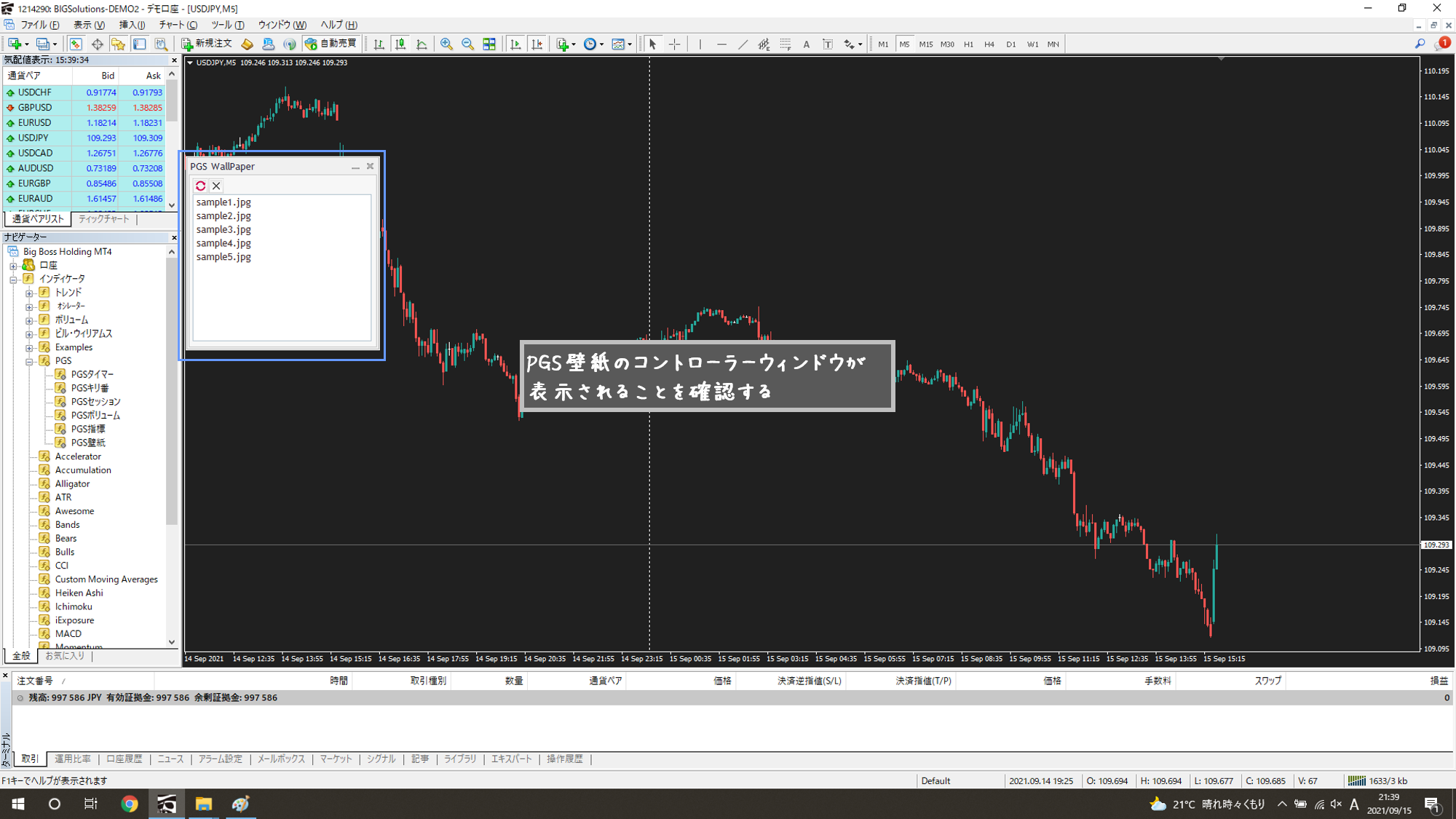This screenshot has width=1456, height=819.
Task: Switch to the 口座履歴 terminal tab
Action: (124, 759)
